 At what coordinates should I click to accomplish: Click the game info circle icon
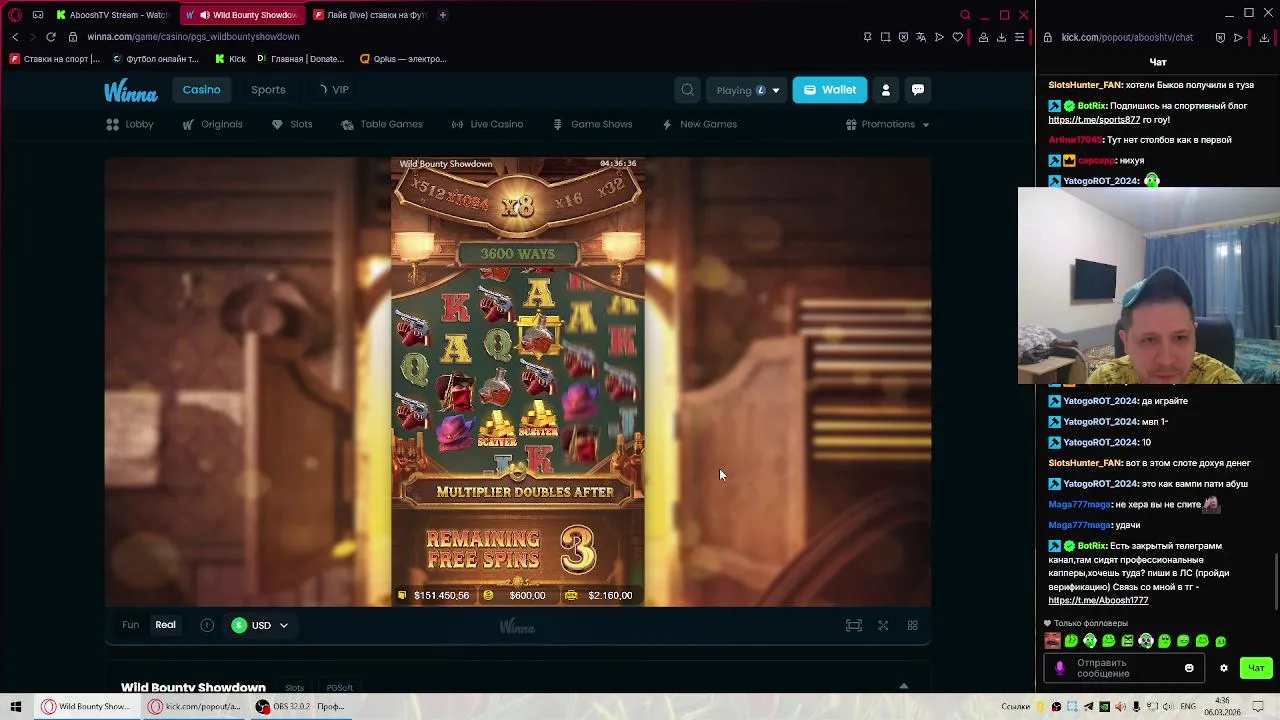207,625
